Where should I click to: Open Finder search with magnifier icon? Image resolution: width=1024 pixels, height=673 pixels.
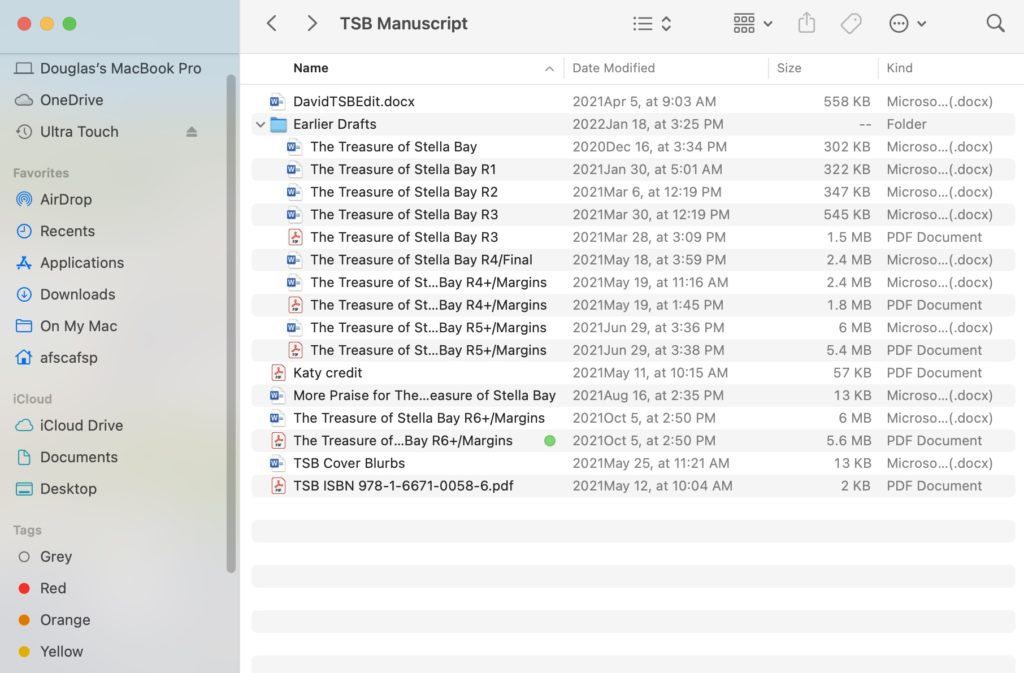coord(995,23)
